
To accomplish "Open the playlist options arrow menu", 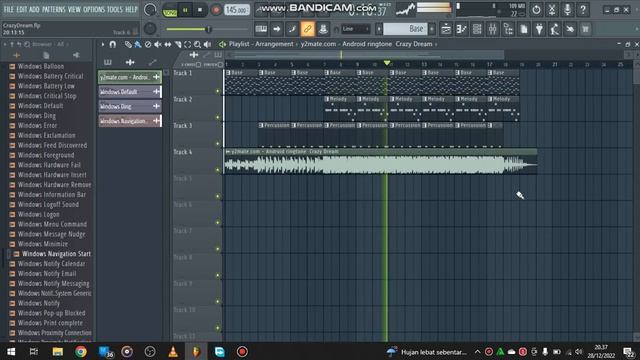I will pyautogui.click(x=102, y=44).
